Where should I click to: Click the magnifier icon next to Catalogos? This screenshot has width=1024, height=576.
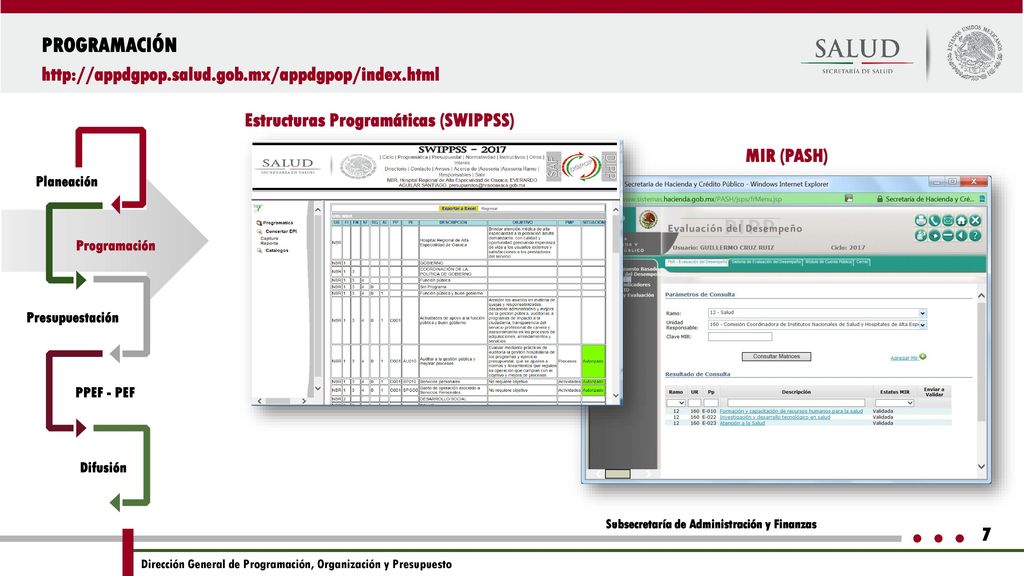(x=259, y=250)
